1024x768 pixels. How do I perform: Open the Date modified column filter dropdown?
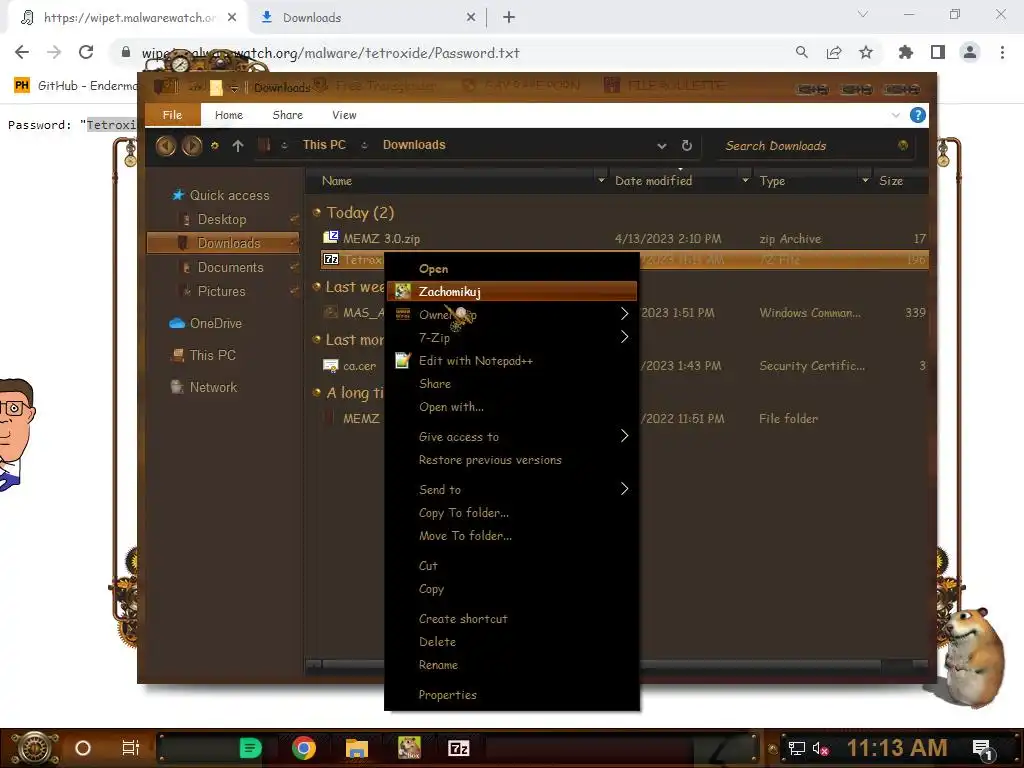[x=745, y=180]
